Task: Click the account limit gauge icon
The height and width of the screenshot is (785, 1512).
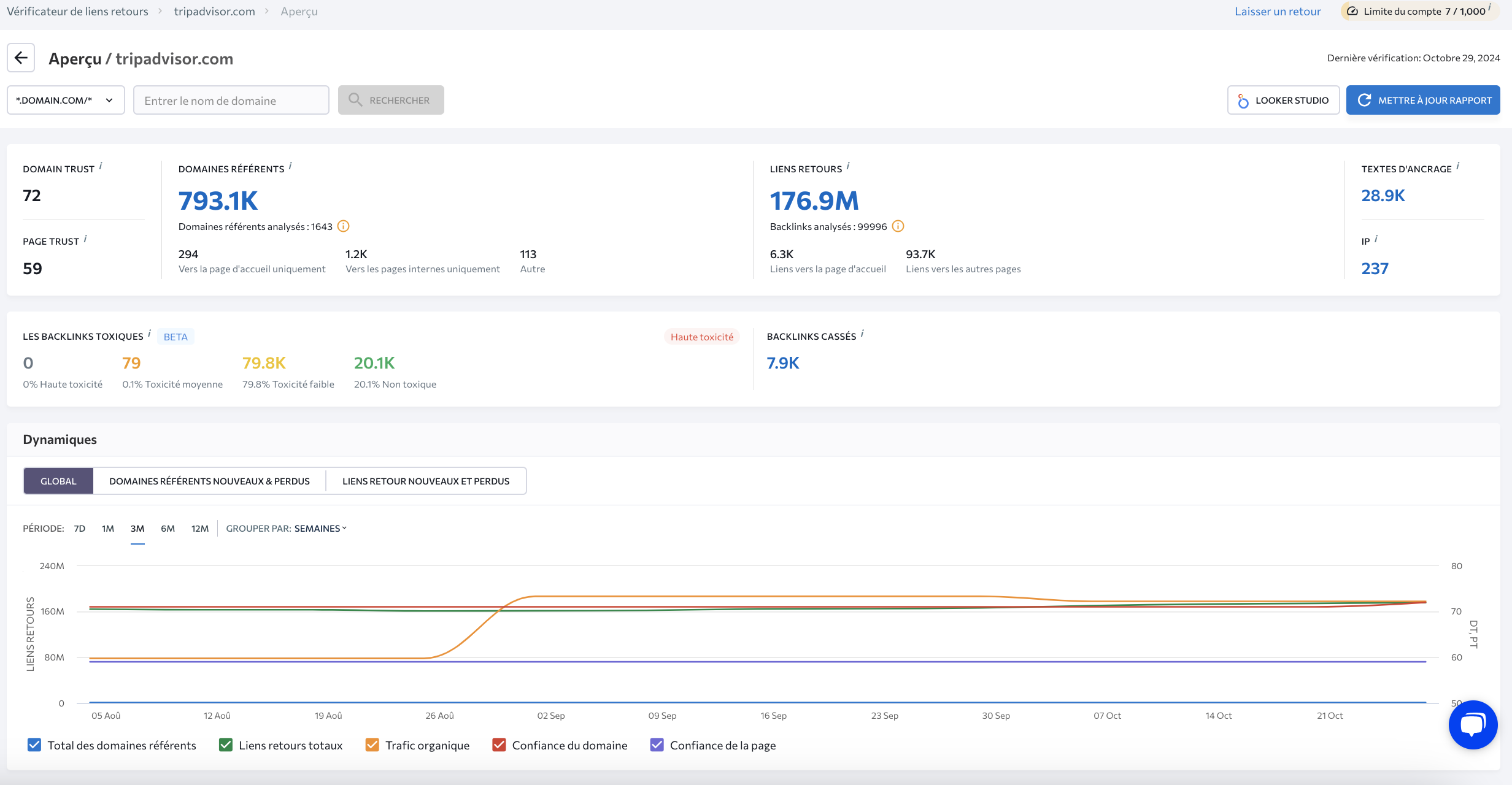Action: pos(1352,11)
